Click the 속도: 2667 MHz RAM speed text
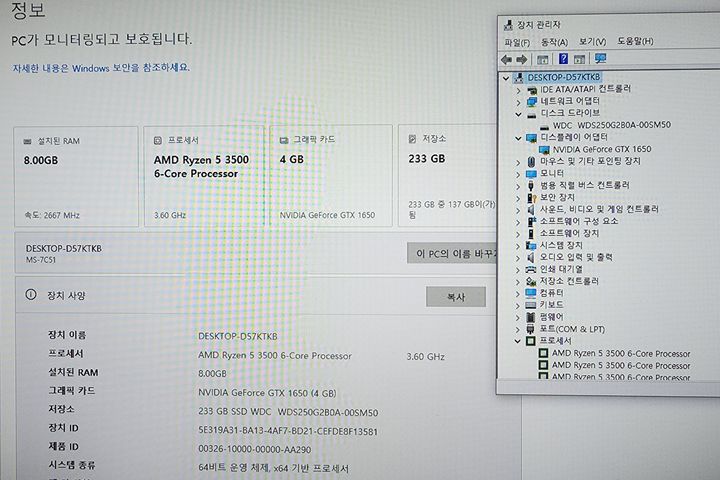This screenshot has height=480, width=720. pyautogui.click(x=52, y=215)
